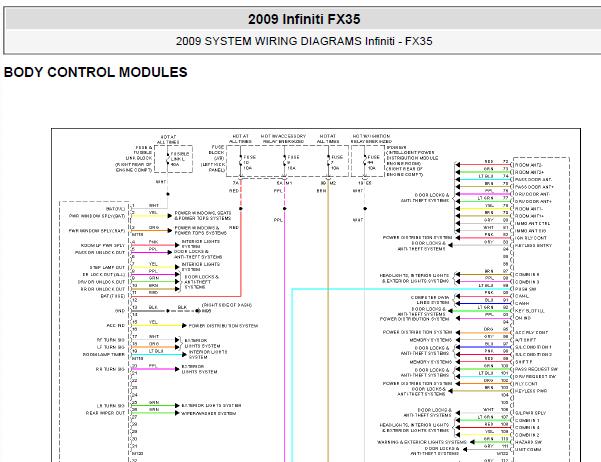Click the 'ACC RLY CONT' pin label
This screenshot has width=601, height=462.
point(531,332)
